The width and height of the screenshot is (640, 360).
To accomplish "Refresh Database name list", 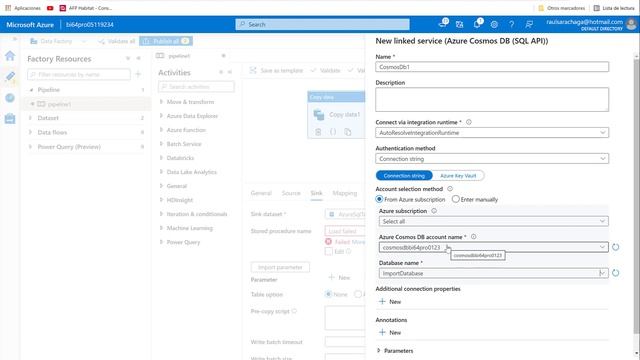I will click(x=616, y=273).
